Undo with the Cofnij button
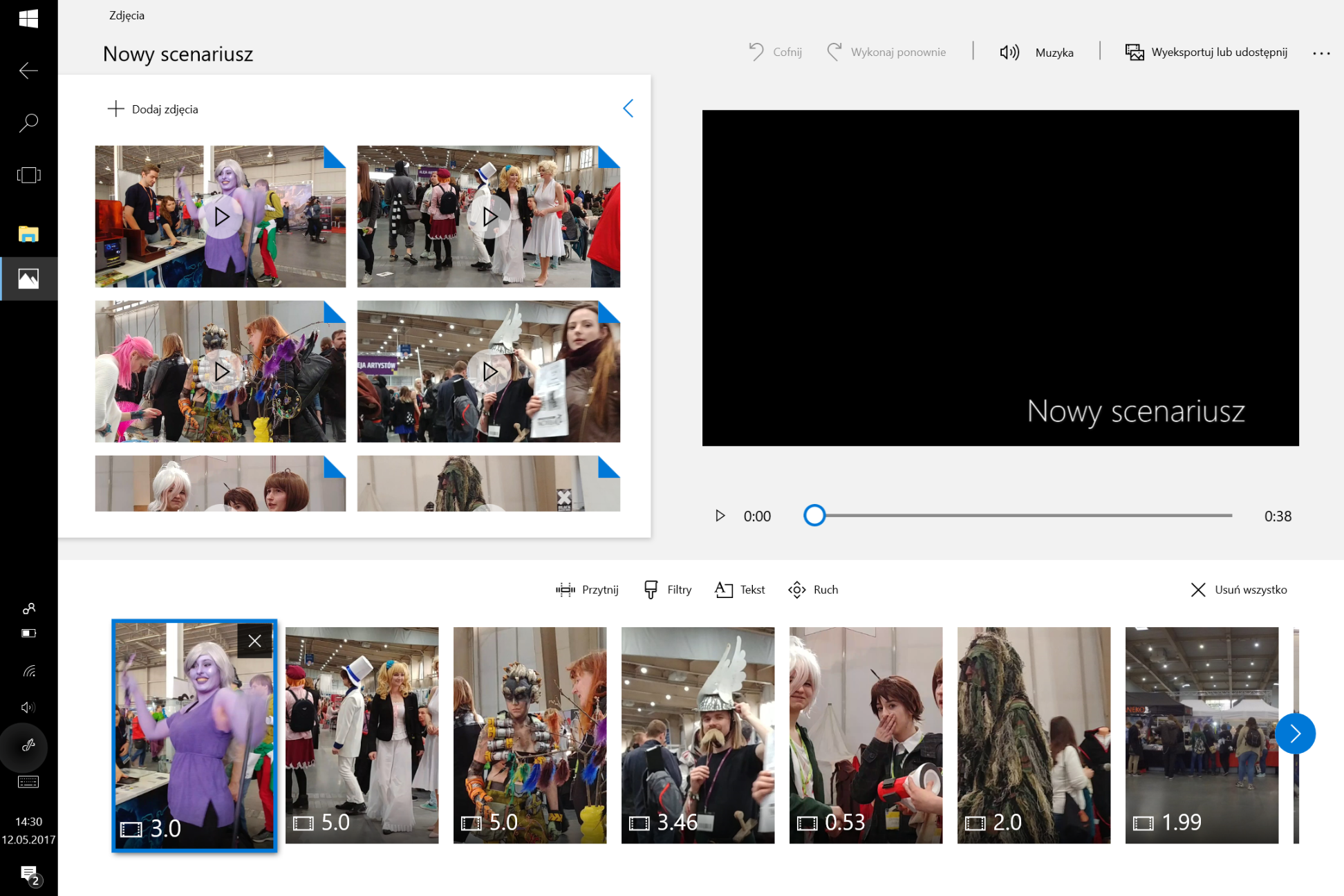Screen dimensions: 1344x896 [775, 53]
